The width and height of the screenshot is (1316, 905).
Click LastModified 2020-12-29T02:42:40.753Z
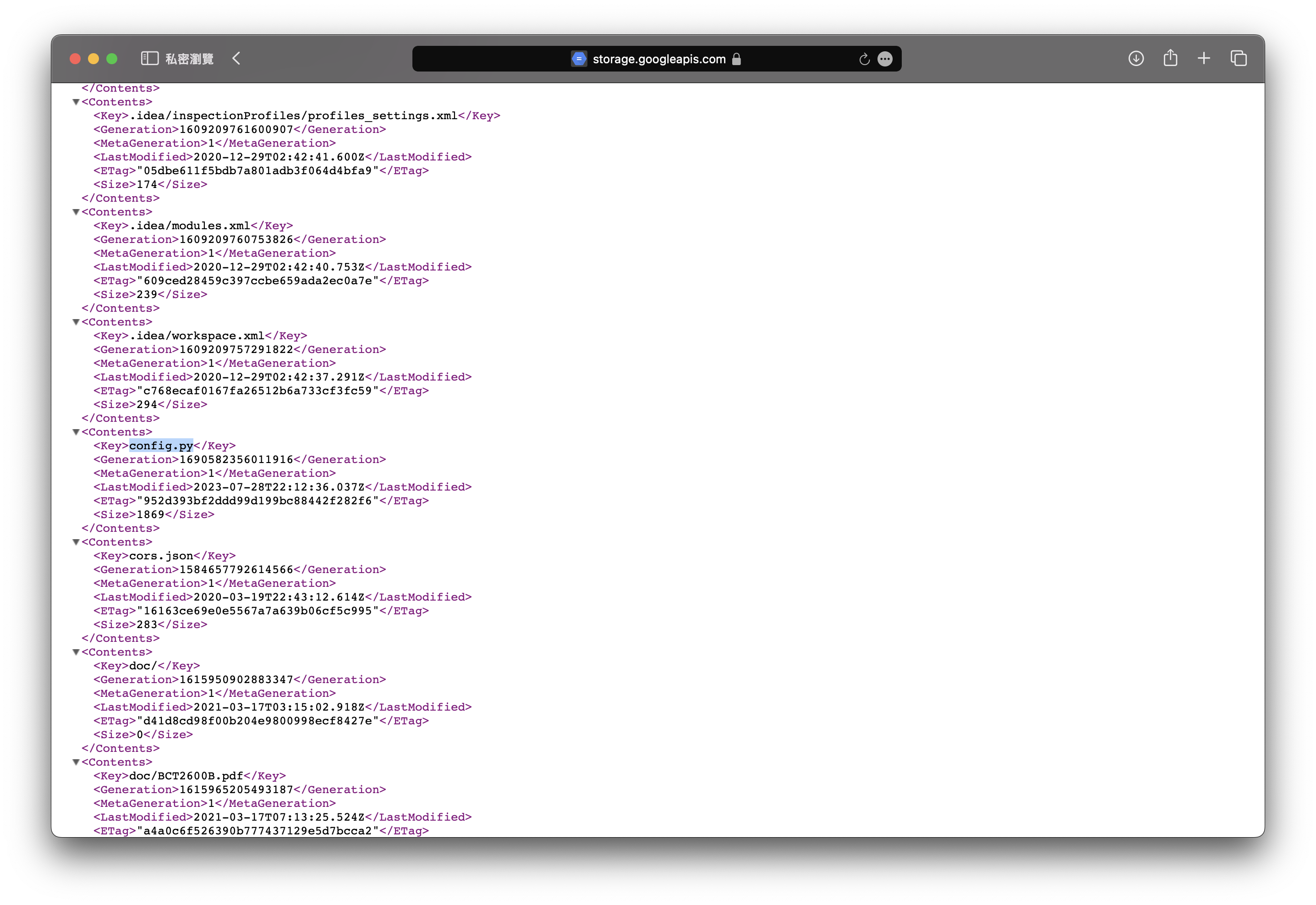point(279,267)
